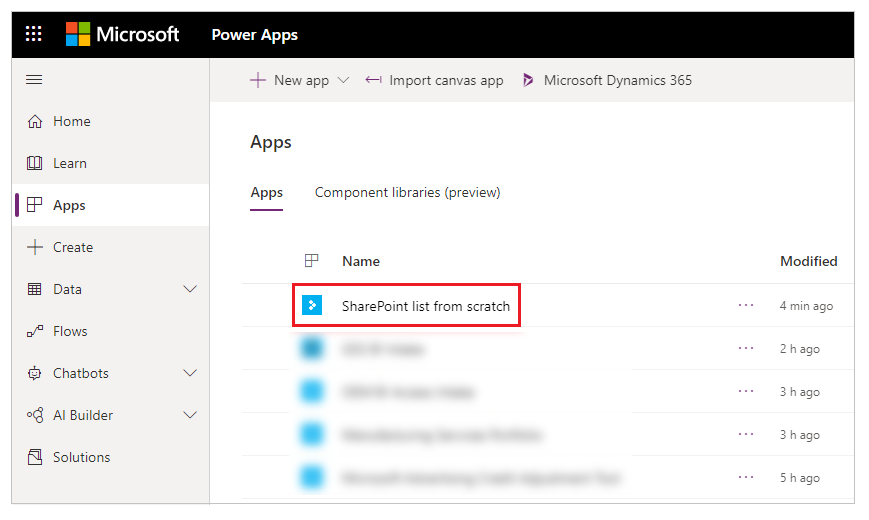Open the app launcher waffle icon
This screenshot has width=869, height=520.
click(x=34, y=34)
